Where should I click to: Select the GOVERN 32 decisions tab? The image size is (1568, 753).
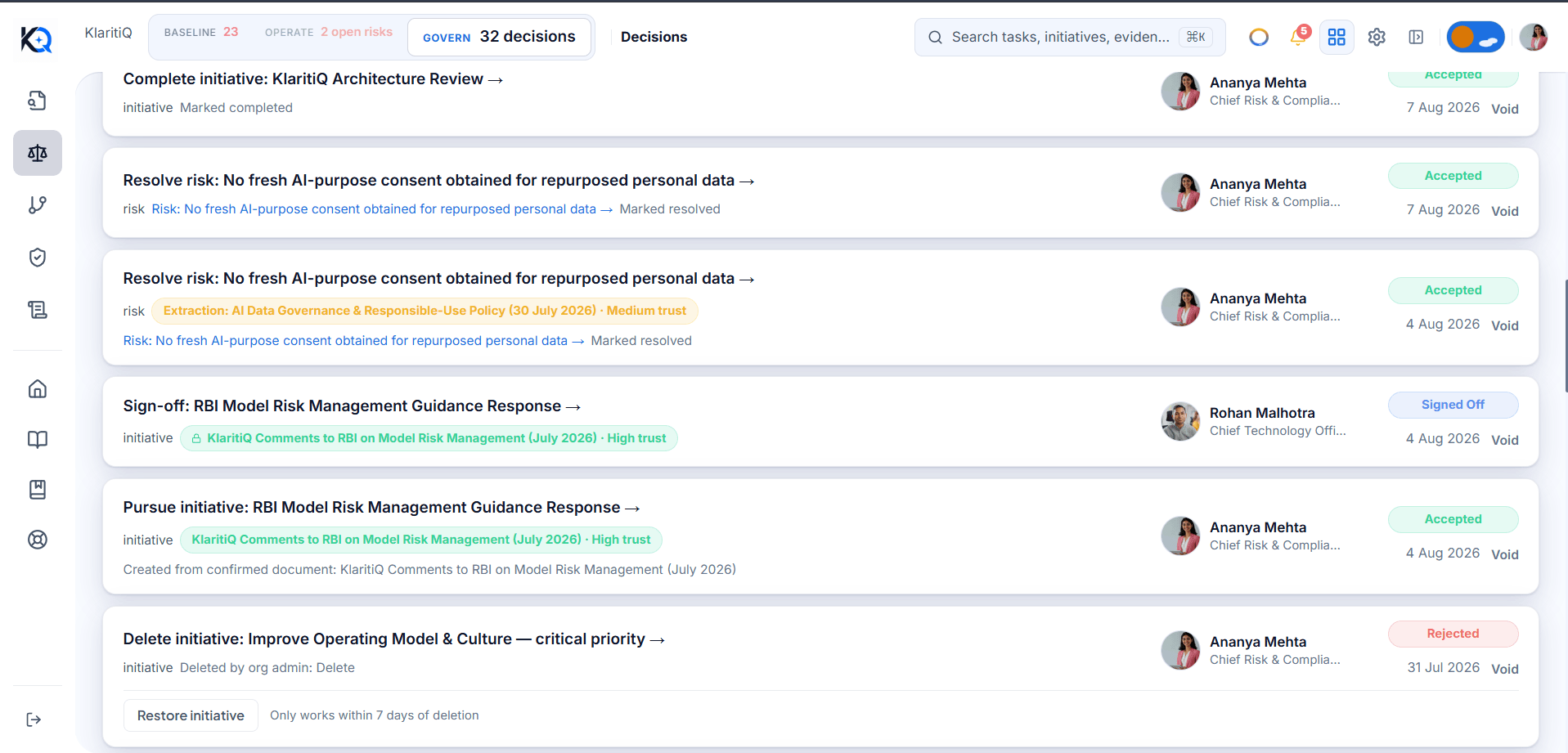click(499, 37)
